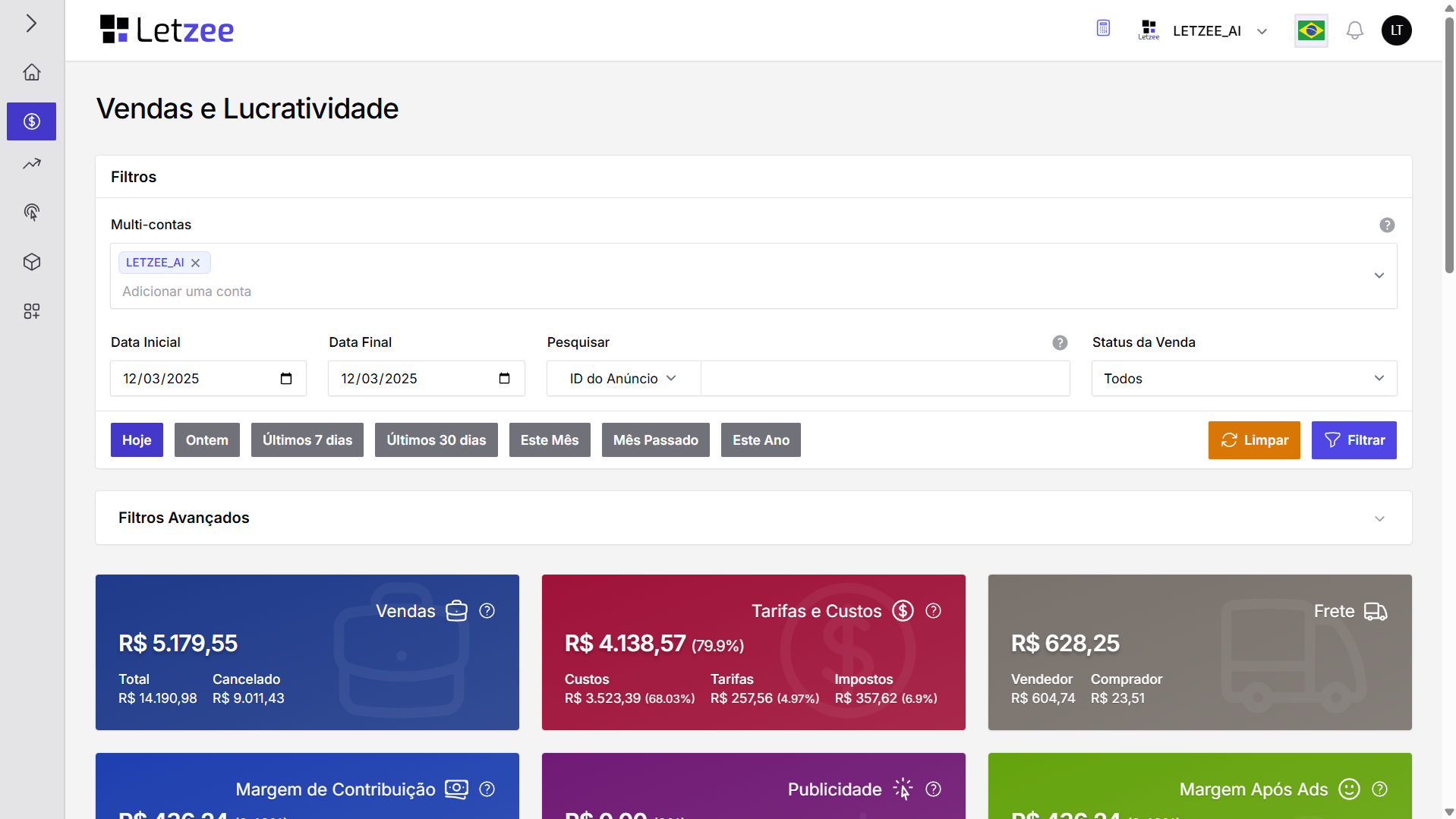Screen dimensions: 1456x819
Task: Click the Letzee logo
Action: click(x=167, y=30)
